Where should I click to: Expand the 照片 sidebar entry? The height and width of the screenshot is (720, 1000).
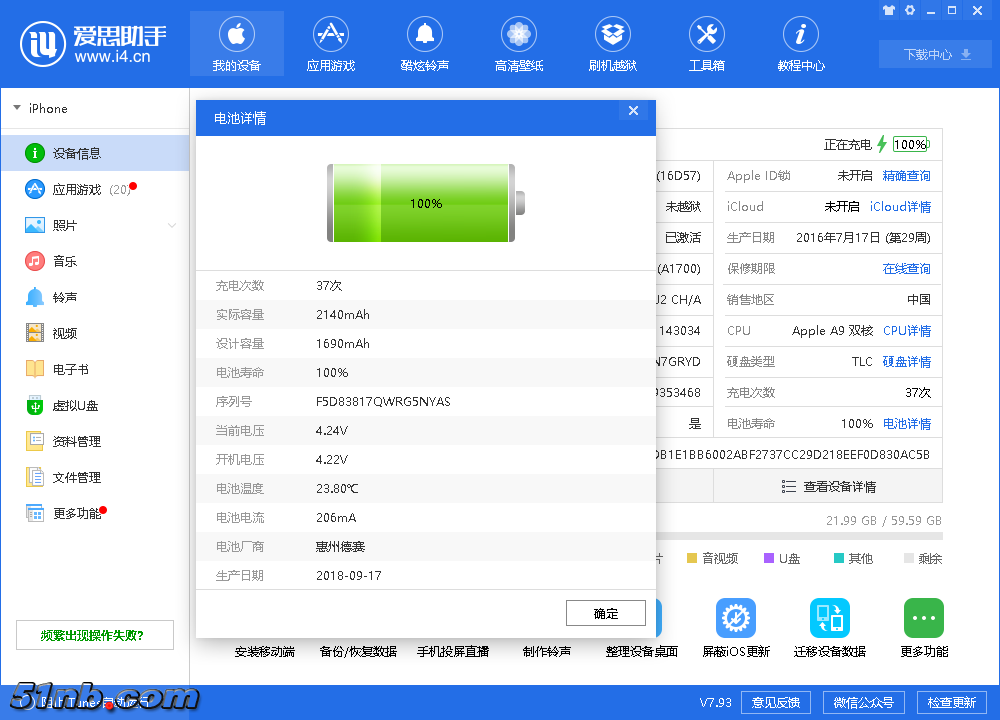tap(171, 225)
